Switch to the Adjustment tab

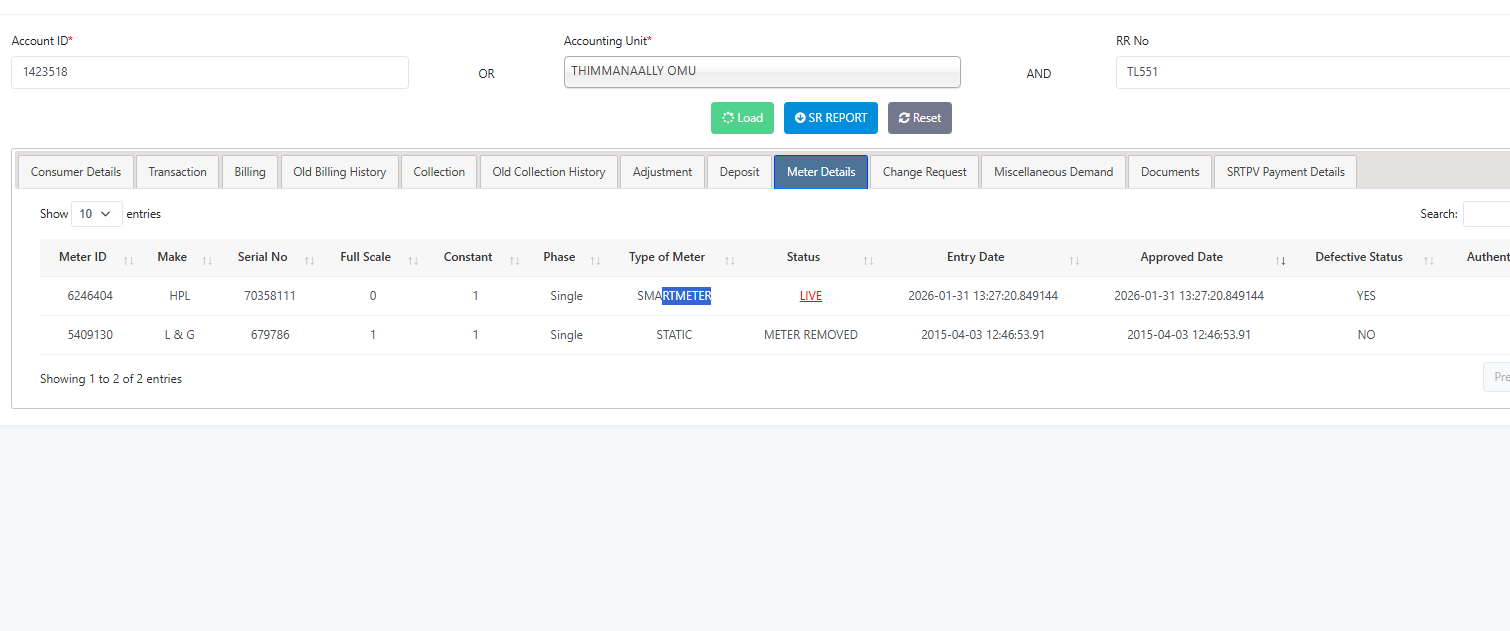coord(662,172)
